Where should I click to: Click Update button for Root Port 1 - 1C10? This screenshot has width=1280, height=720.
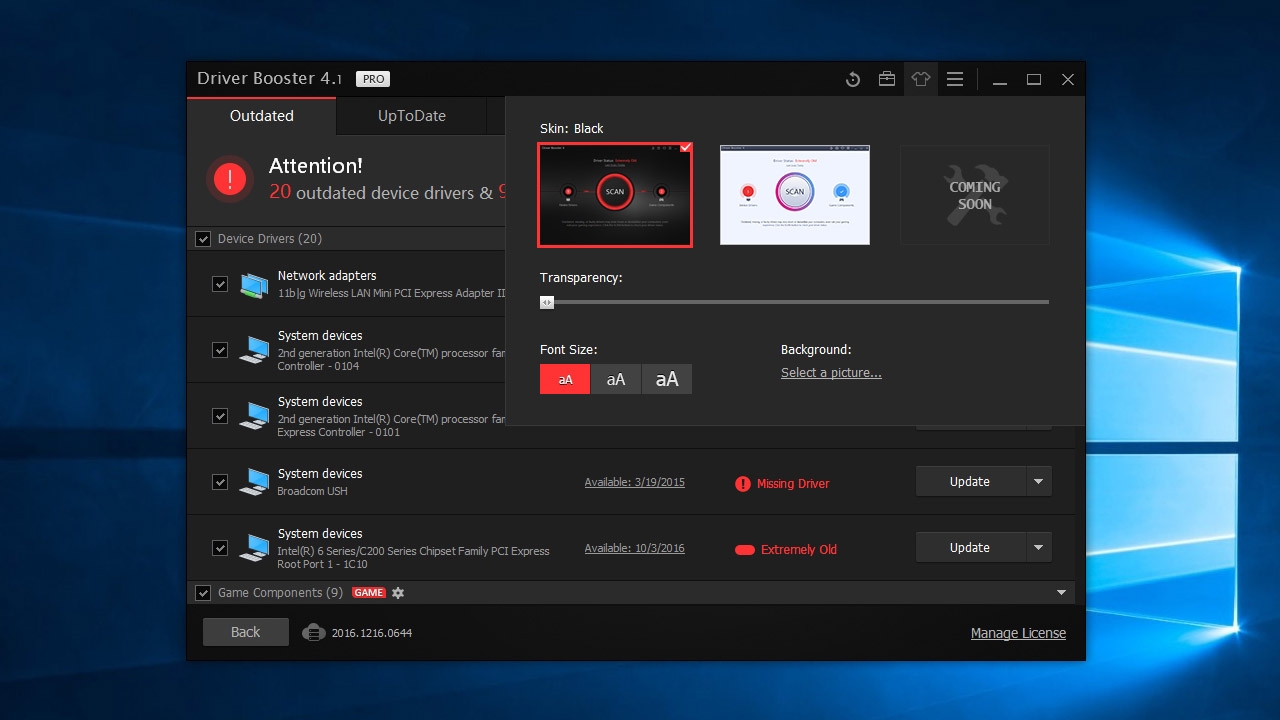pos(970,548)
